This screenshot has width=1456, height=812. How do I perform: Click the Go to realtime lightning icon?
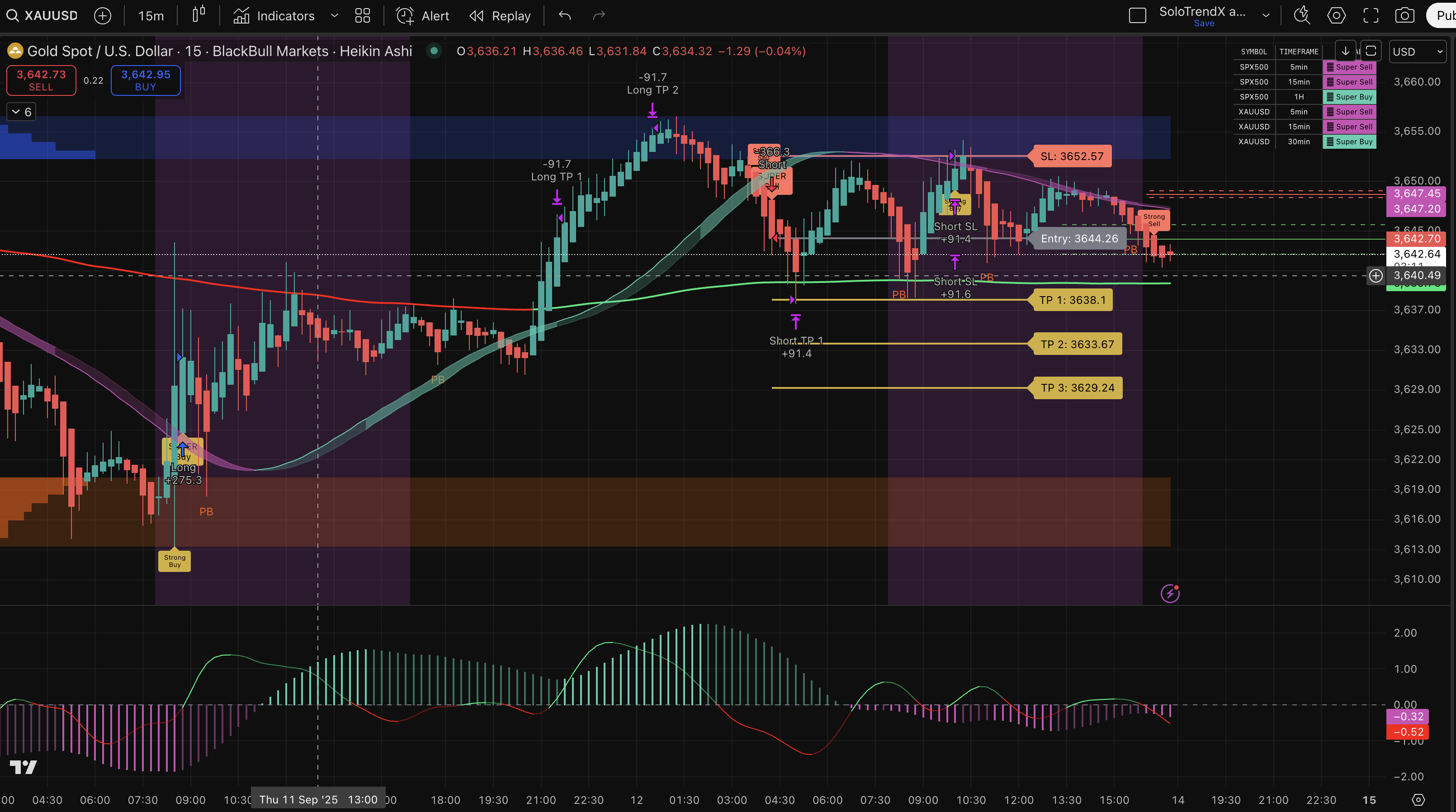[1169, 593]
